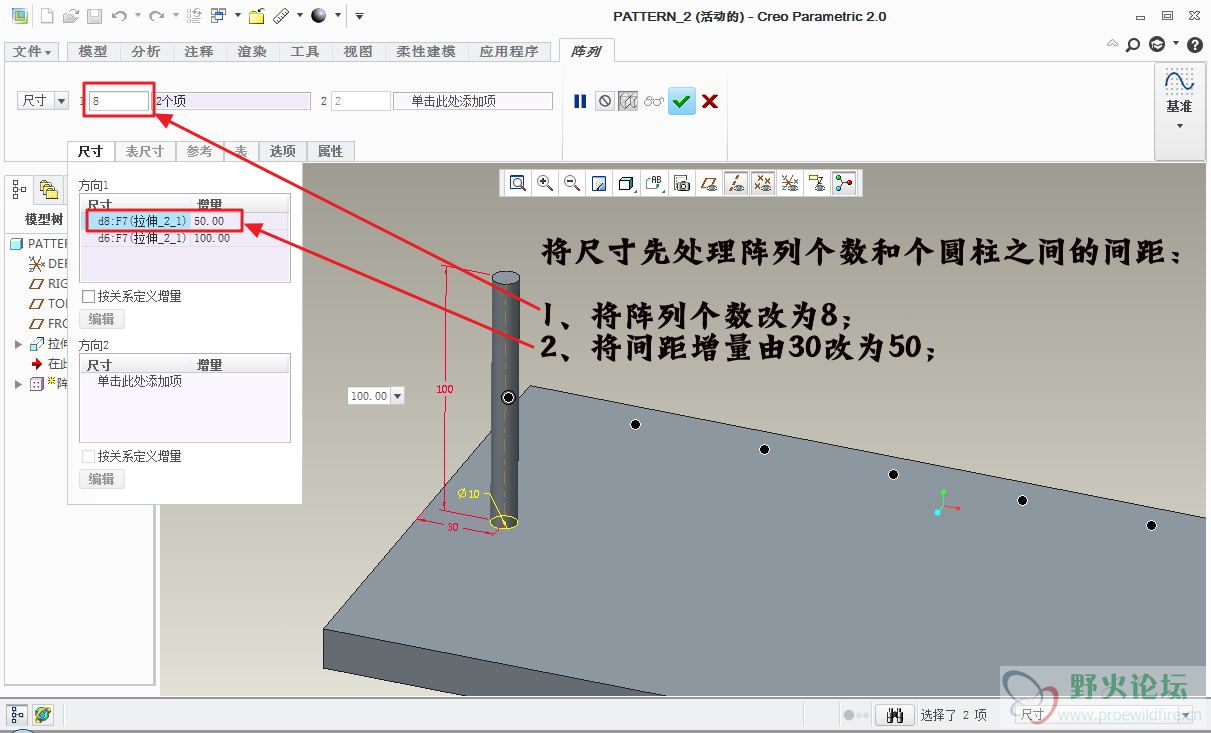Toggle coordinate system display

790,183
